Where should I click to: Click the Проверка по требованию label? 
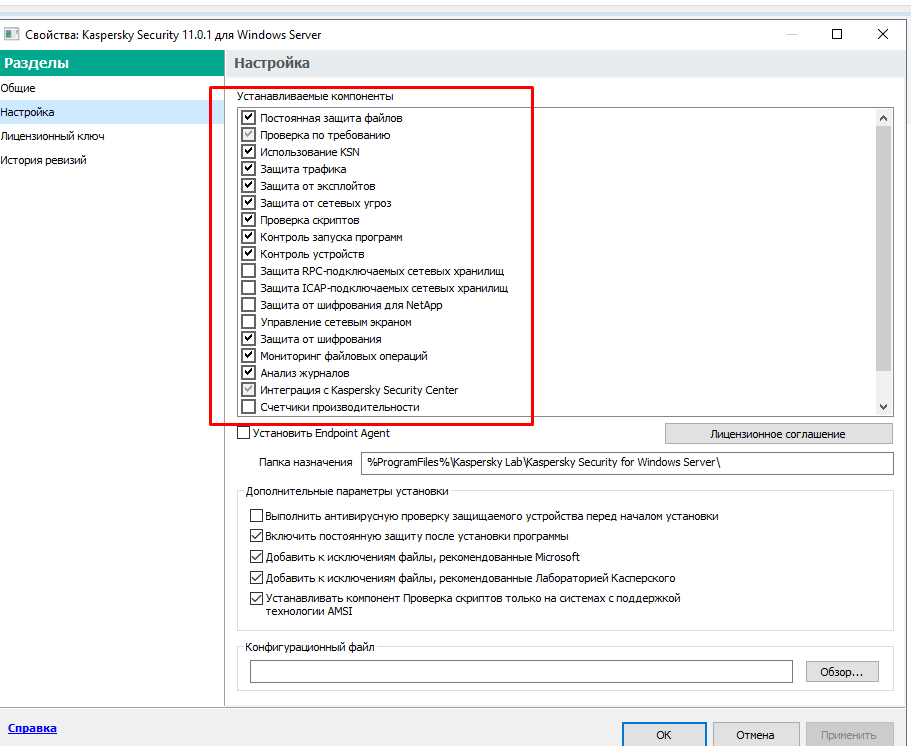[x=325, y=135]
